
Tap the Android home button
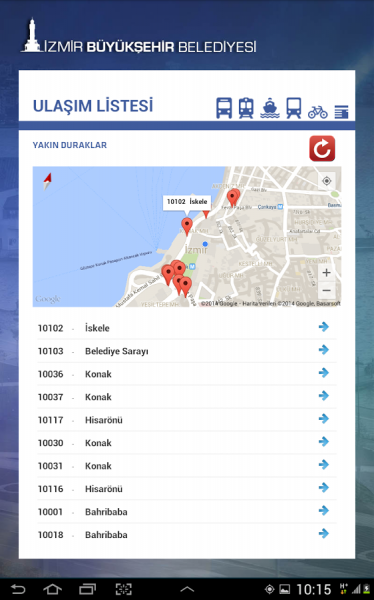[x=52, y=589]
